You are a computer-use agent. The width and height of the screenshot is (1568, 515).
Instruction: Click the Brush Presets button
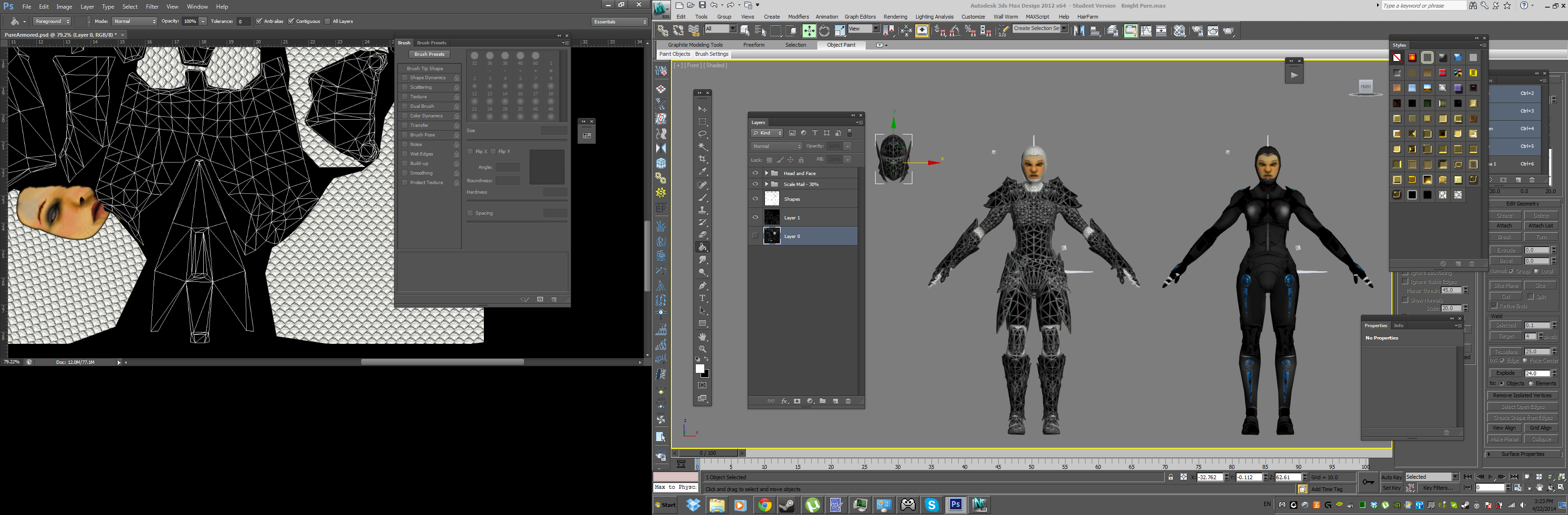pos(429,54)
